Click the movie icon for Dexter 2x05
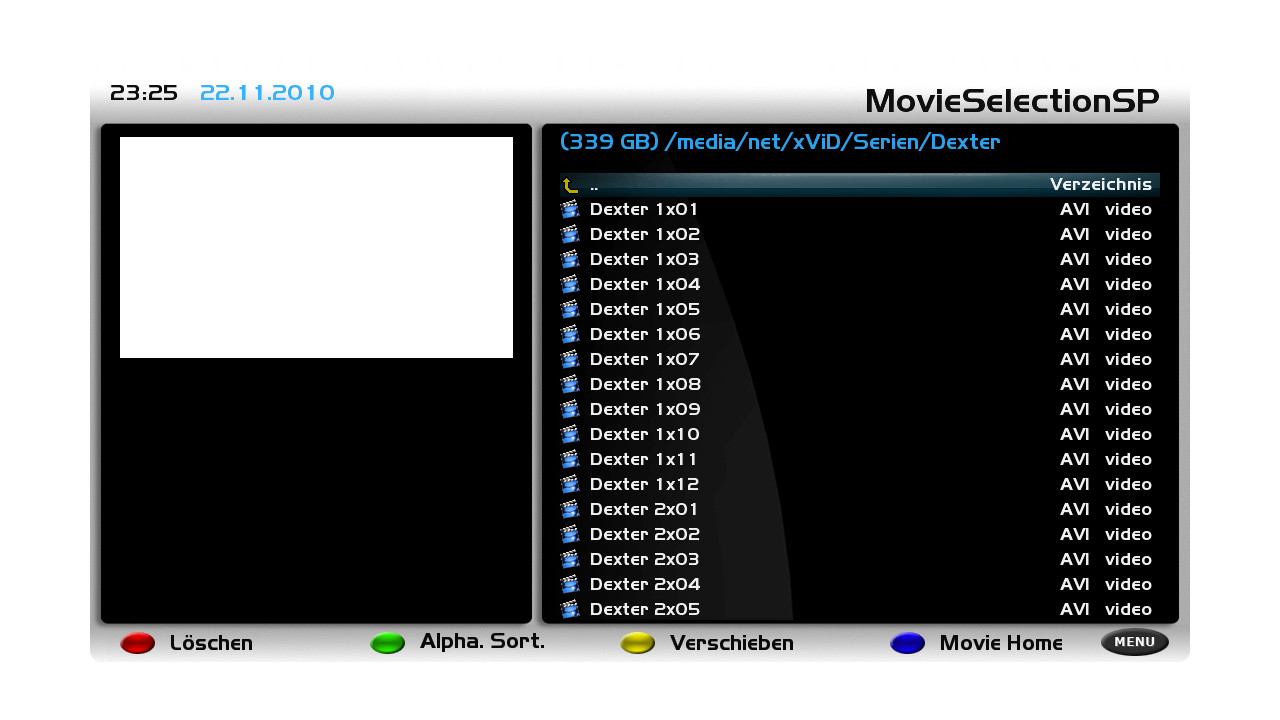 570,609
